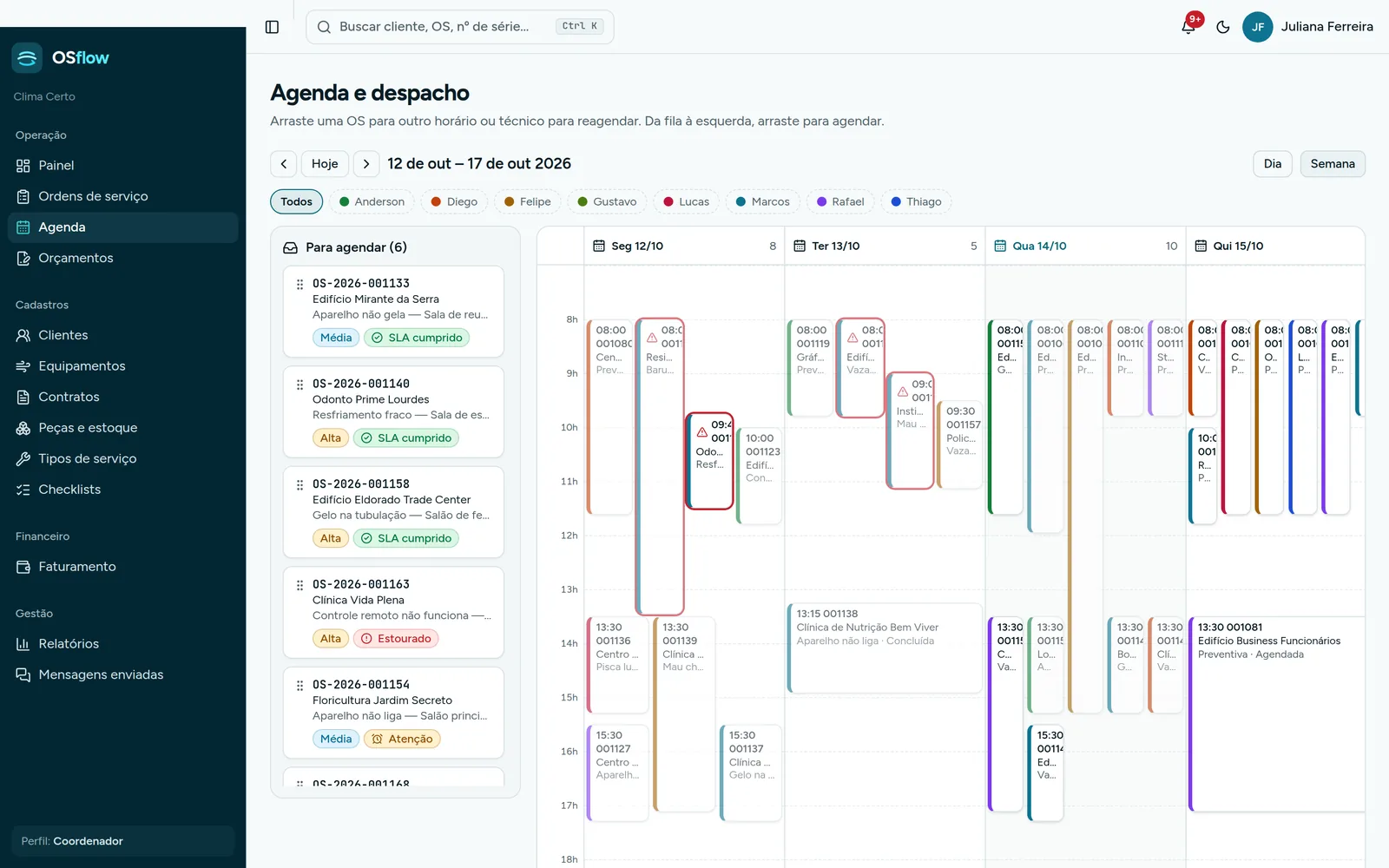Switch to Semana view
Screen dimensions: 1389x868
[1333, 164]
